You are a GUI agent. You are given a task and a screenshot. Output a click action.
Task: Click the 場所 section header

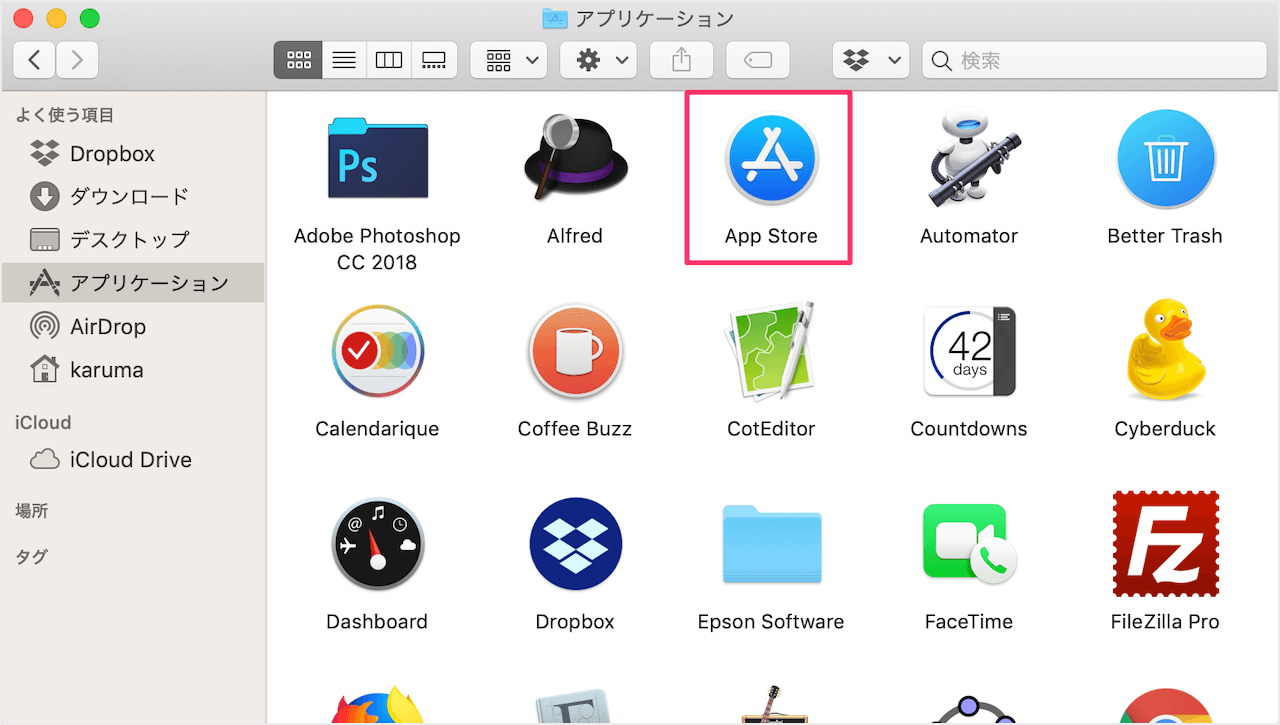tap(32, 510)
